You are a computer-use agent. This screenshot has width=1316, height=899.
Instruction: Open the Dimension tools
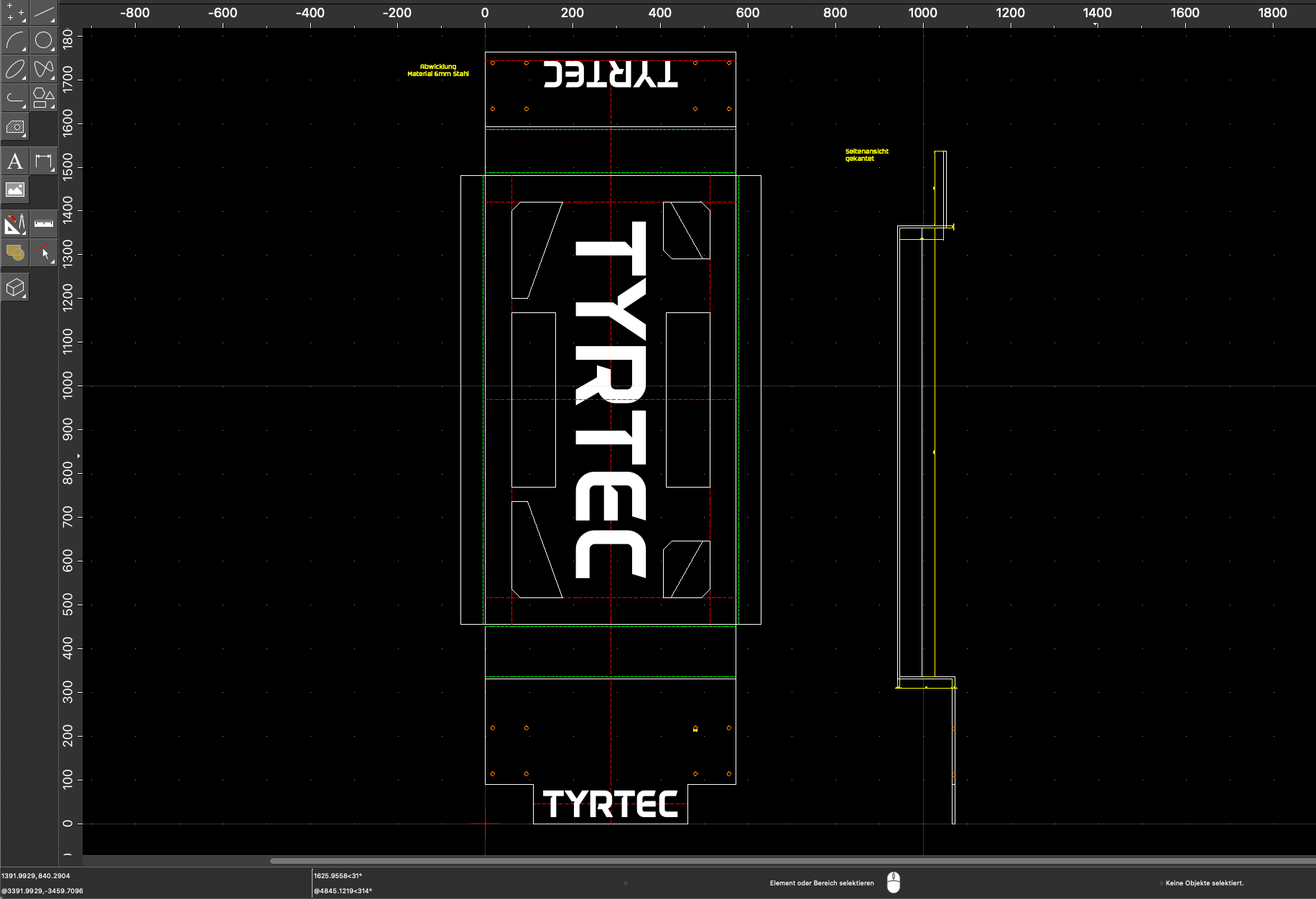coord(44,161)
